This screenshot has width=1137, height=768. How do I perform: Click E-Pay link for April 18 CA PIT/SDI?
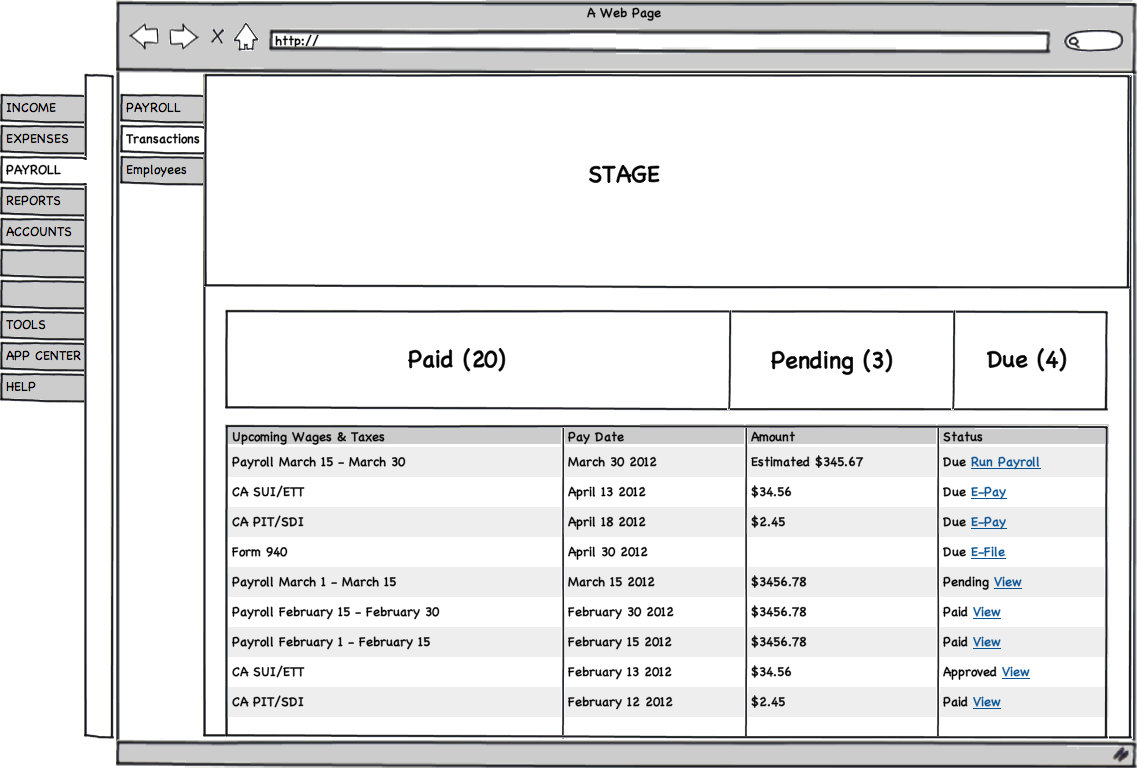pos(988,522)
